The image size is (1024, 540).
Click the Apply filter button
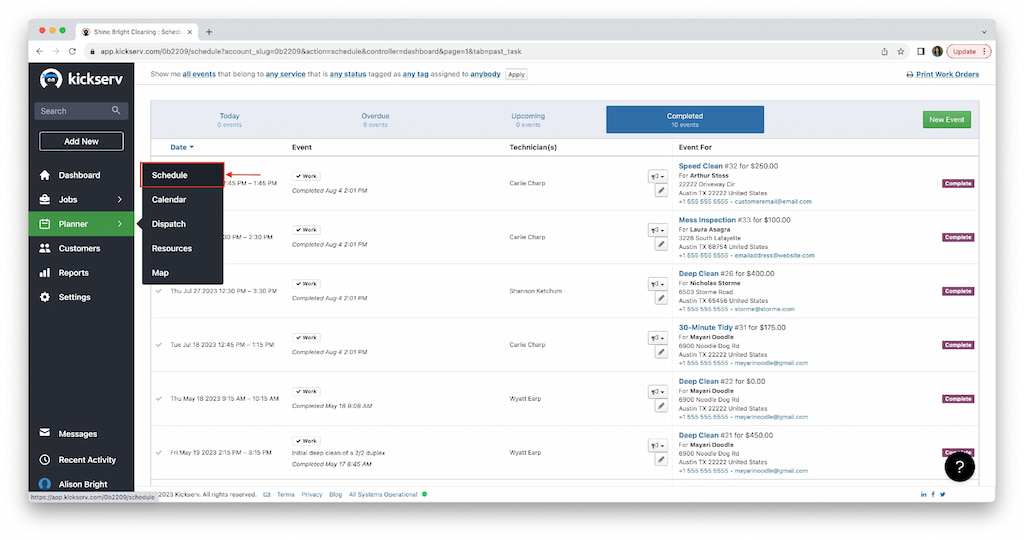tap(516, 74)
